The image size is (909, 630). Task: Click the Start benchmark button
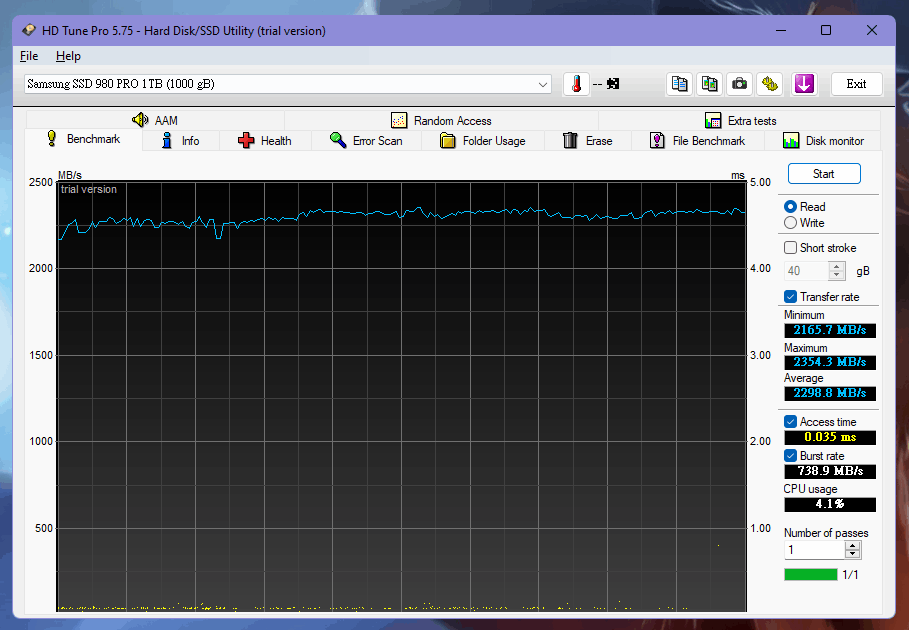coord(824,174)
